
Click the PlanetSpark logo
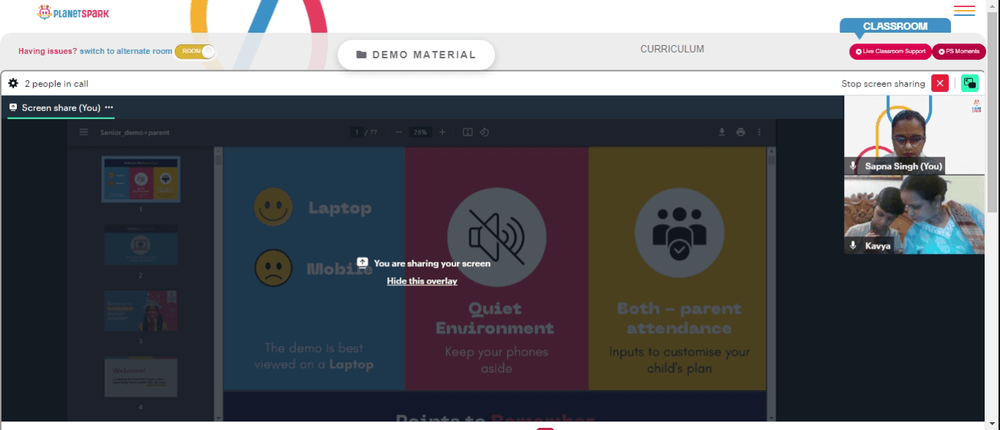tap(73, 12)
